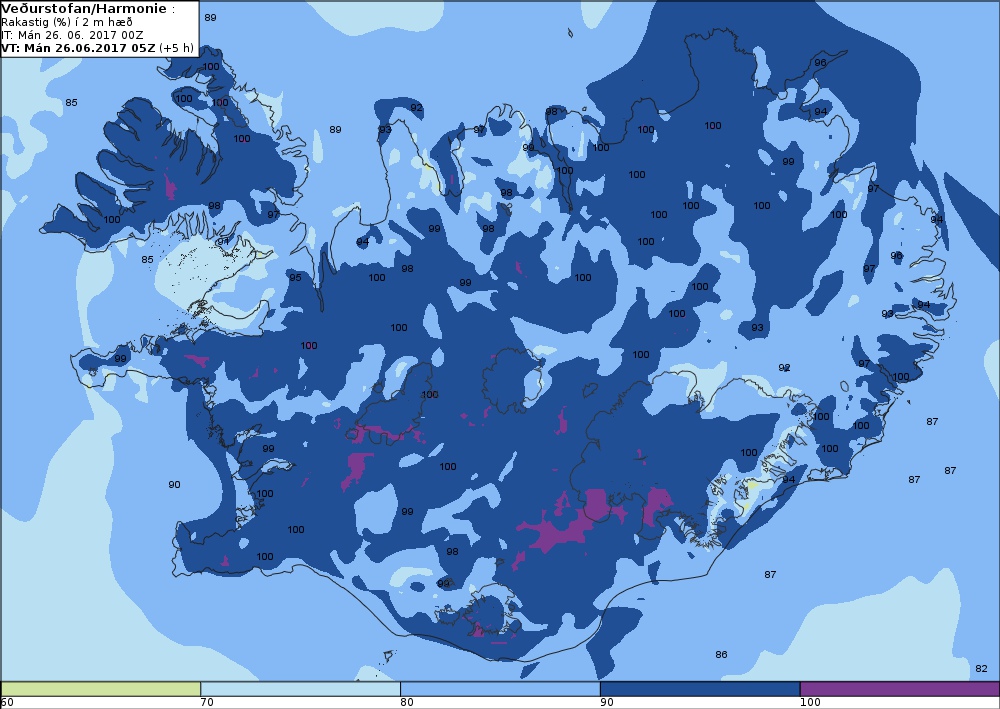
Task: Click the purple 100 legend swatch
Action: point(899,689)
